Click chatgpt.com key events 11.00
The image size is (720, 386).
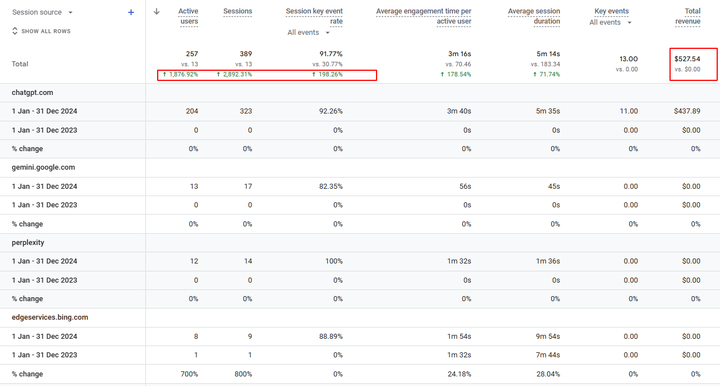tap(629, 111)
